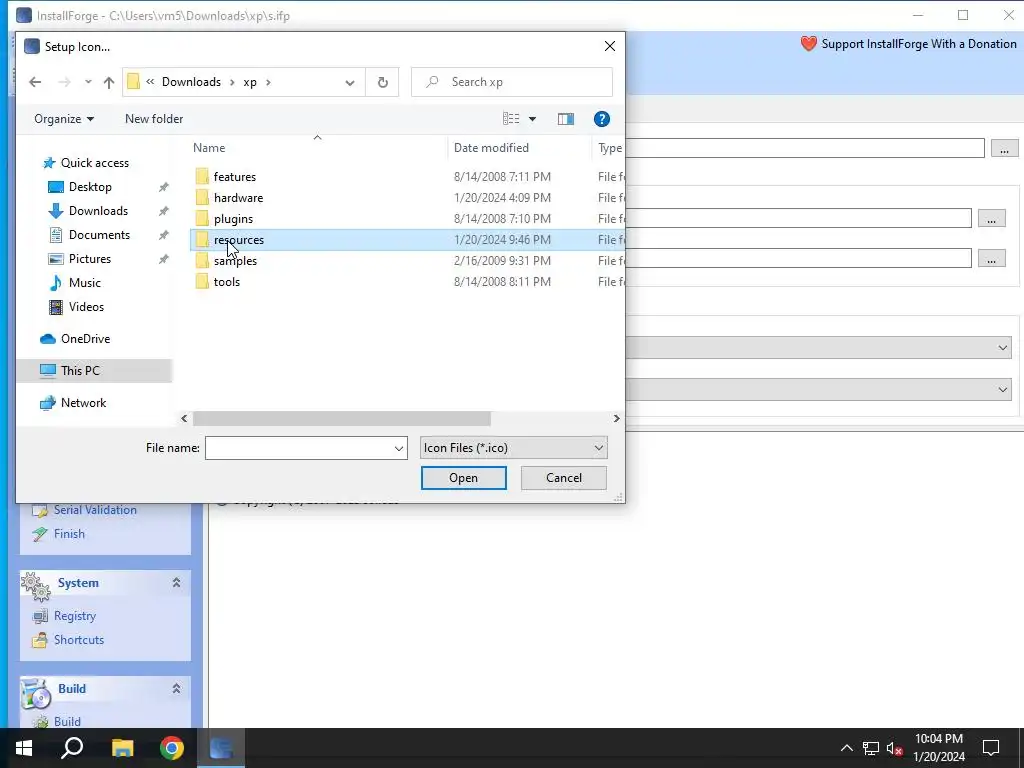The width and height of the screenshot is (1024, 768).
Task: Click first browse button in InstallForge window
Action: coord(1004,148)
